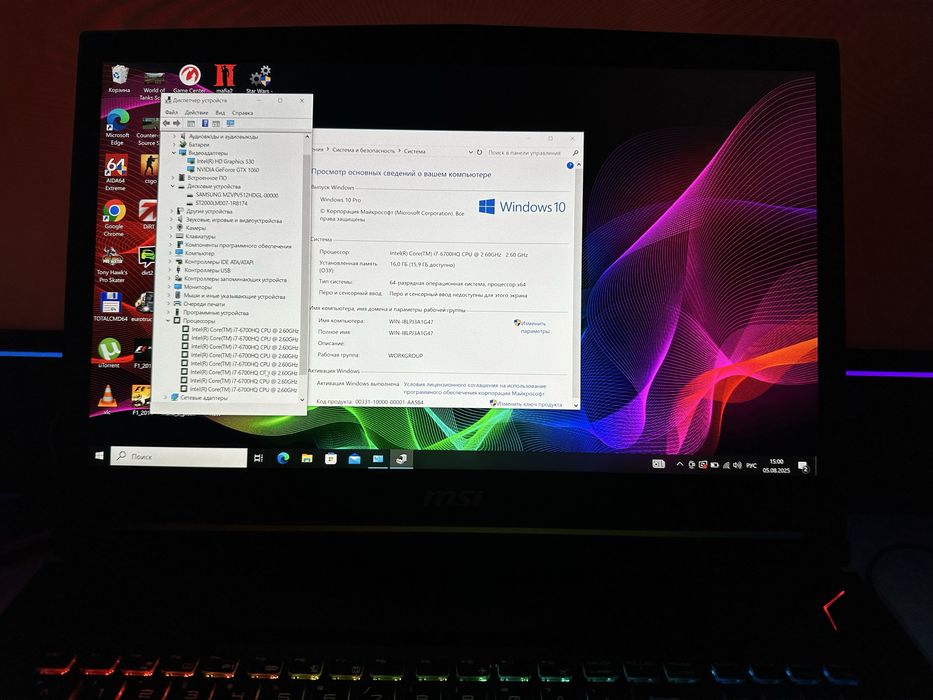Click the blue help icon in System window
The image size is (933, 700).
(x=570, y=165)
